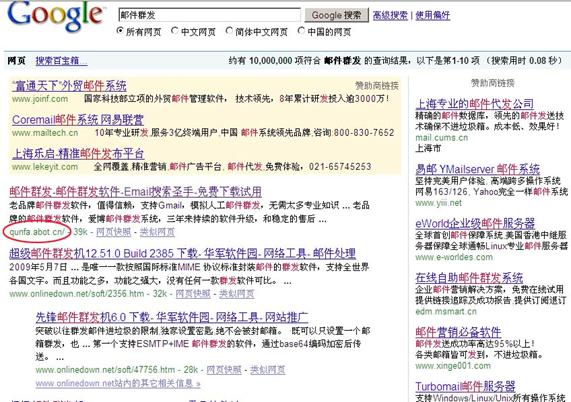The image size is (571, 402).
Task: Click the mail.cums.cn URL text
Action: pyautogui.click(x=441, y=138)
